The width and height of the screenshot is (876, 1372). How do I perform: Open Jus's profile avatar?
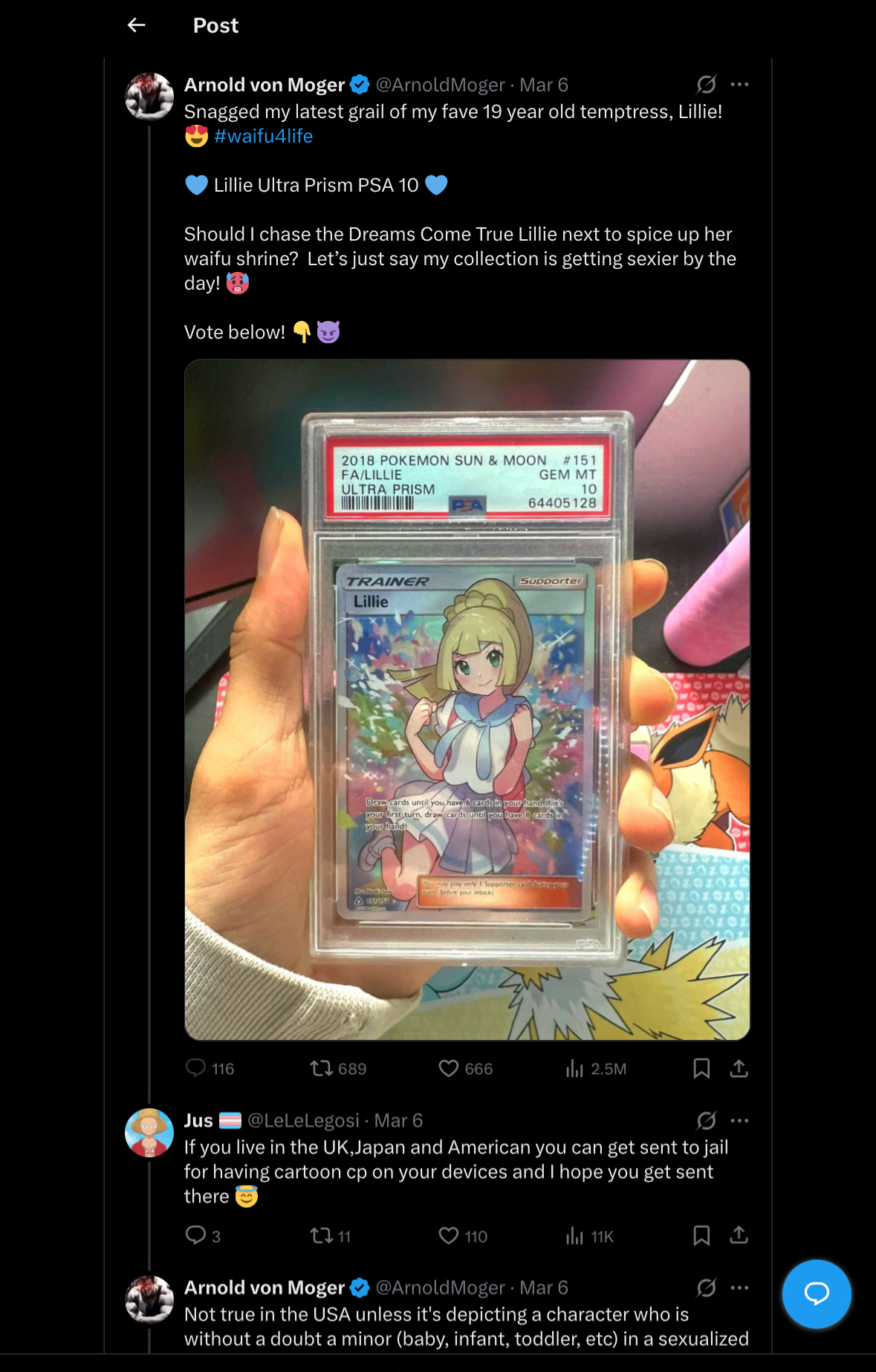pyautogui.click(x=149, y=1133)
